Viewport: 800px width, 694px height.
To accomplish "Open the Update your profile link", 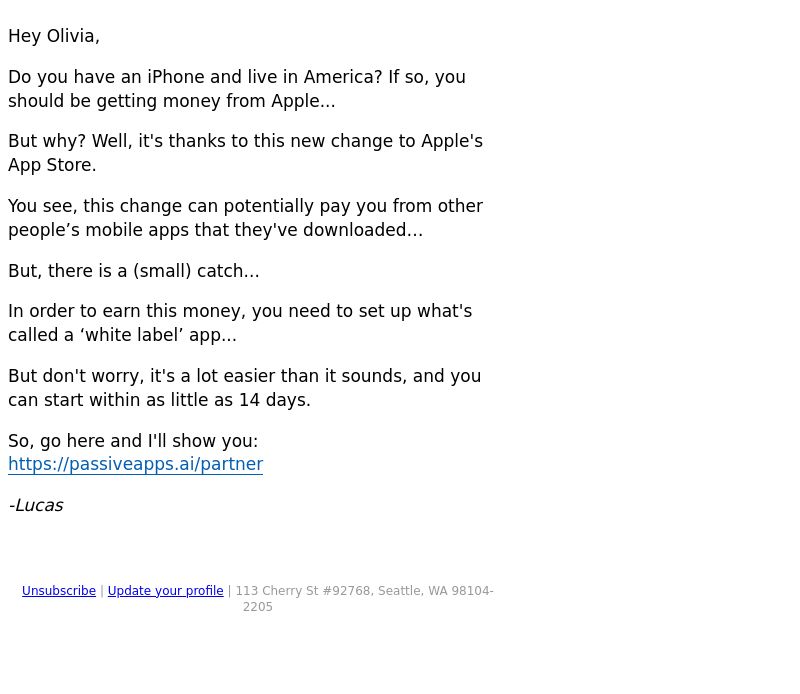I will pyautogui.click(x=165, y=590).
